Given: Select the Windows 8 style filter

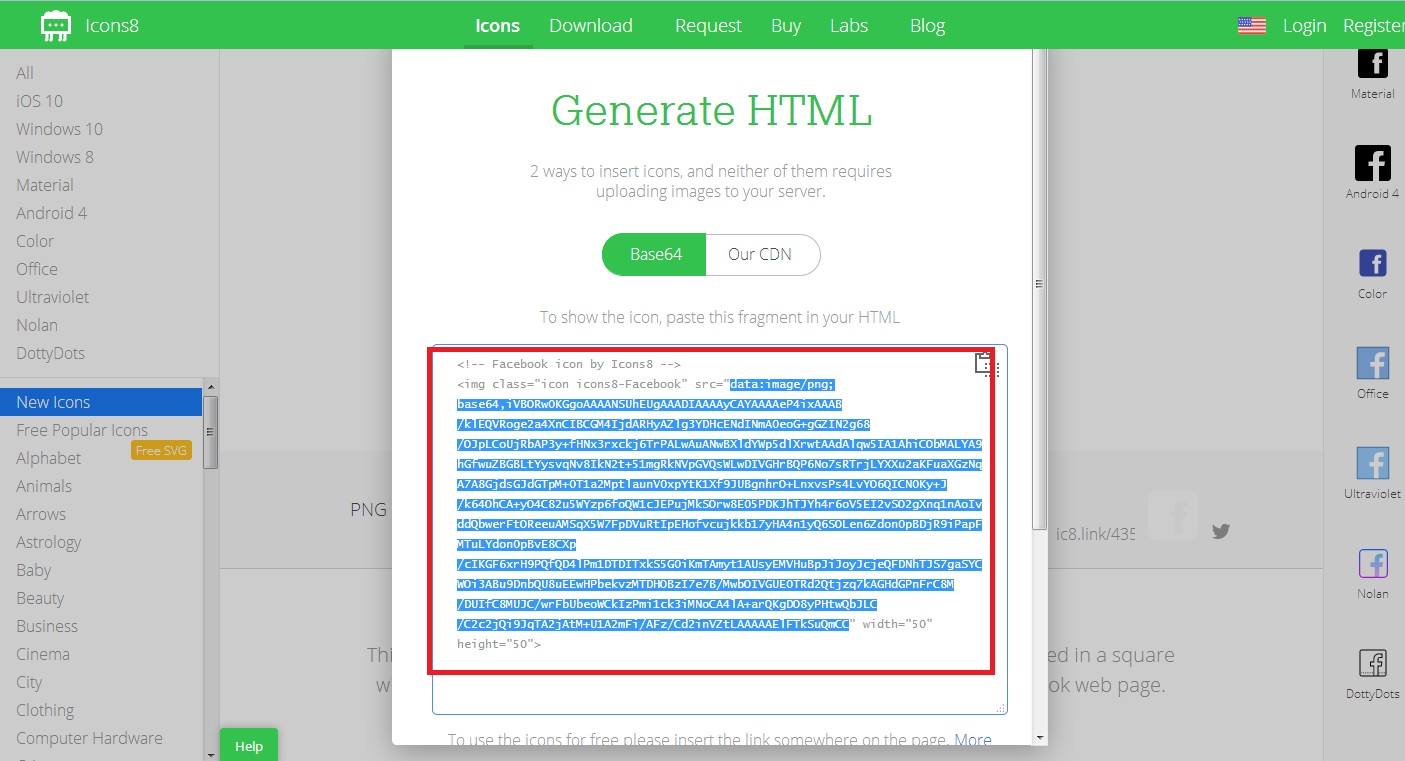Looking at the screenshot, I should pyautogui.click(x=55, y=157).
